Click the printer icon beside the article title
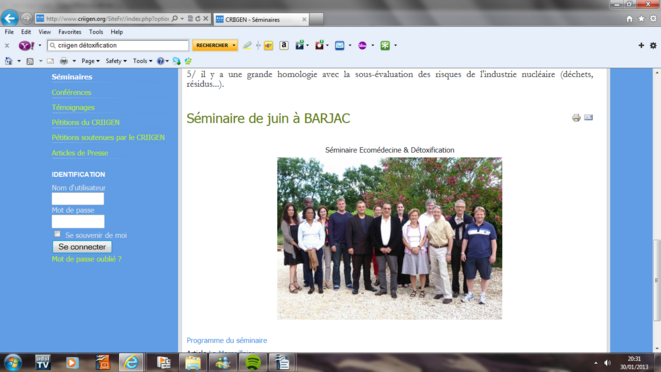The width and height of the screenshot is (661, 372). pyautogui.click(x=576, y=118)
